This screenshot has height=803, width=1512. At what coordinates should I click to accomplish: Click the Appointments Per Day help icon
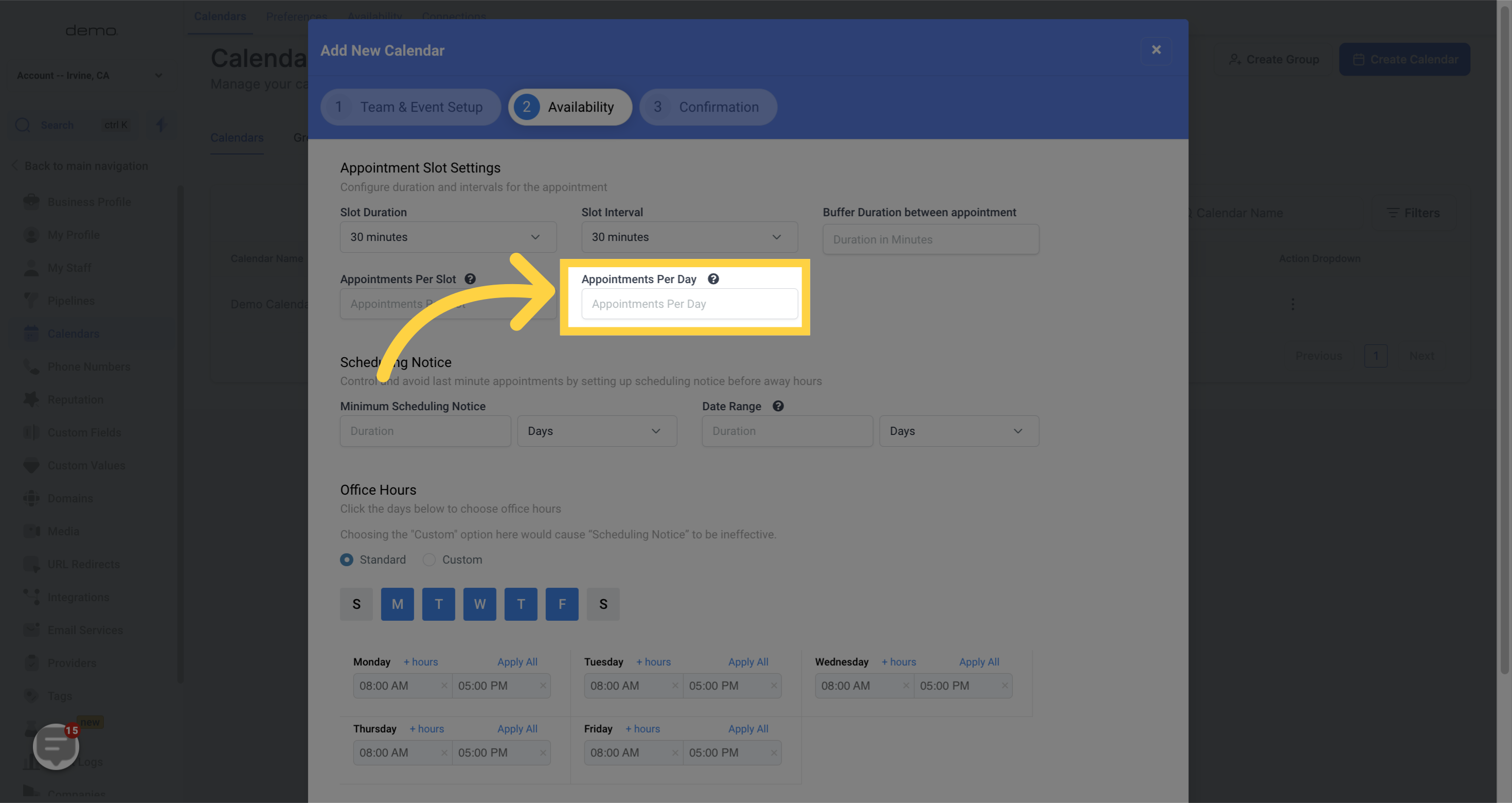pyautogui.click(x=713, y=279)
